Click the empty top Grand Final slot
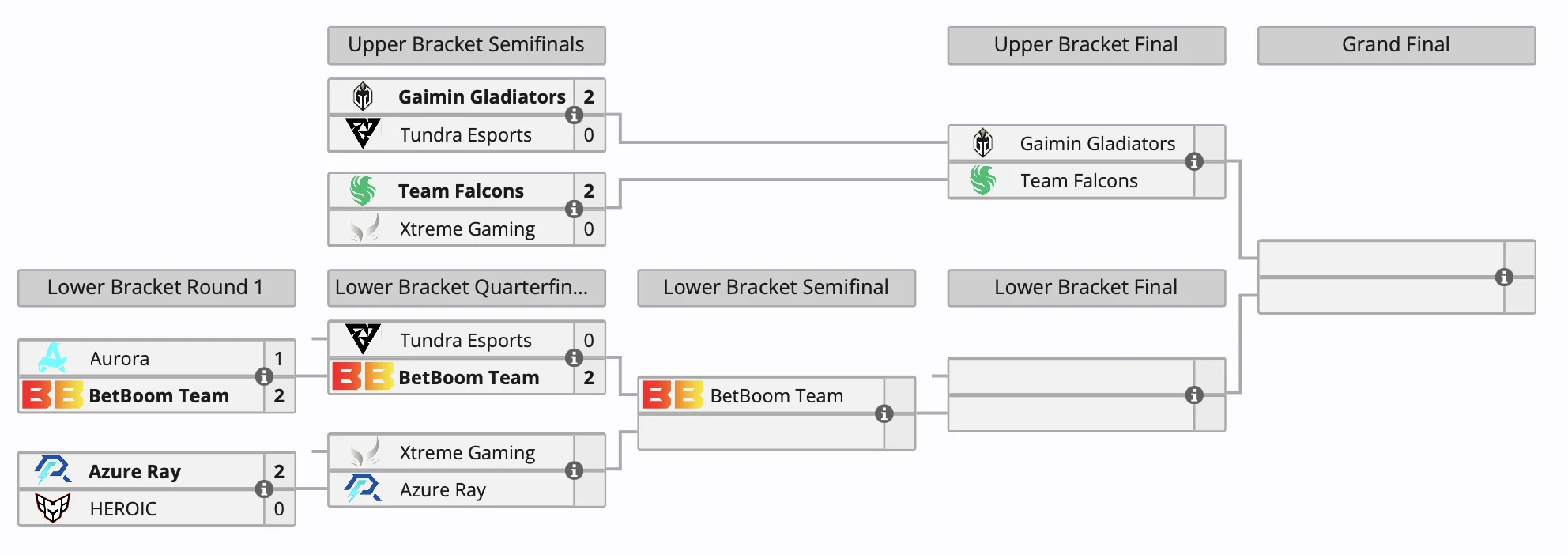 [1380, 259]
